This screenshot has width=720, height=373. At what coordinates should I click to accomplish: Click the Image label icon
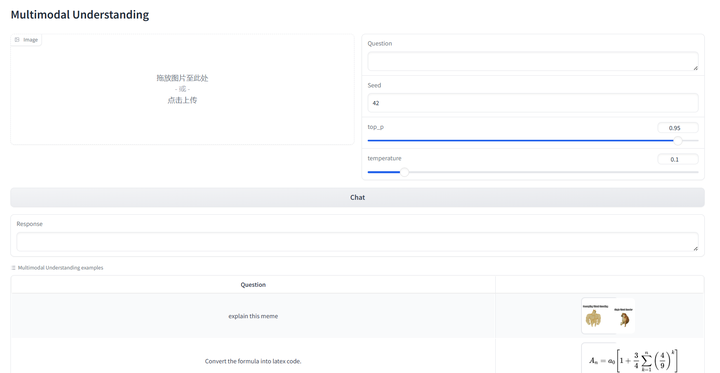[x=17, y=40]
